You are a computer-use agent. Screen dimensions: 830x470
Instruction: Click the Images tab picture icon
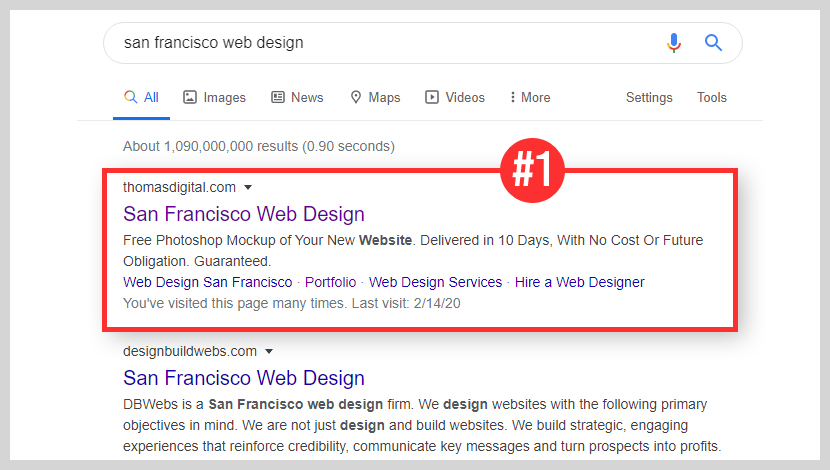[x=190, y=97]
